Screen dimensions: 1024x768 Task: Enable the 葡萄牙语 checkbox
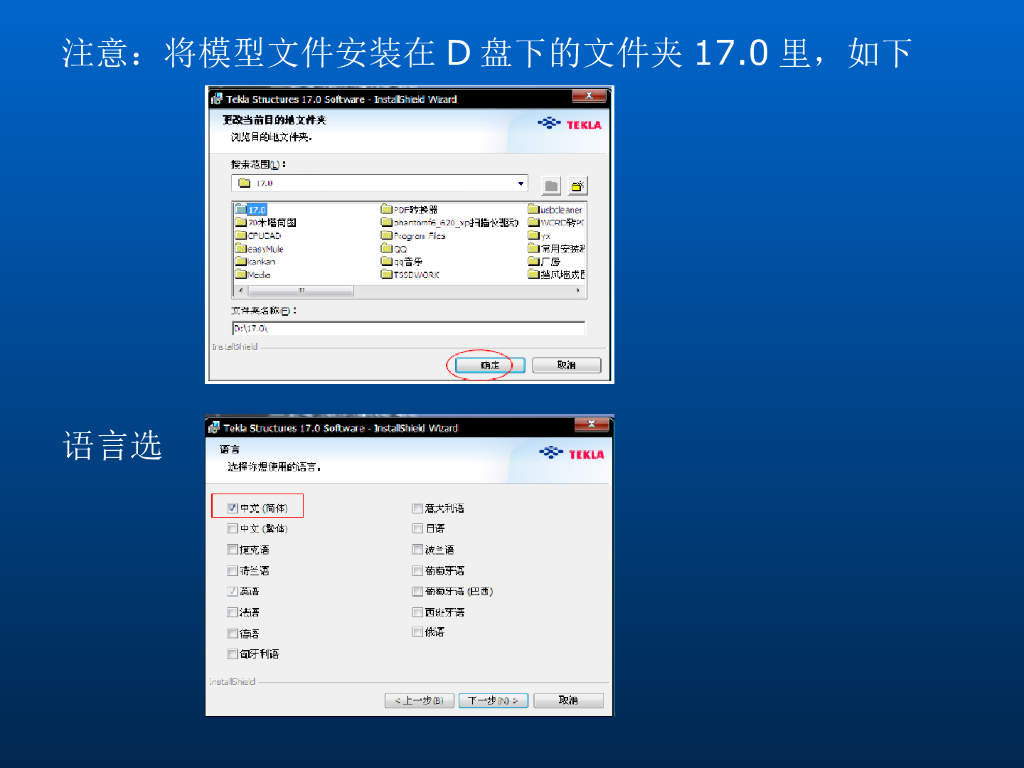point(417,571)
